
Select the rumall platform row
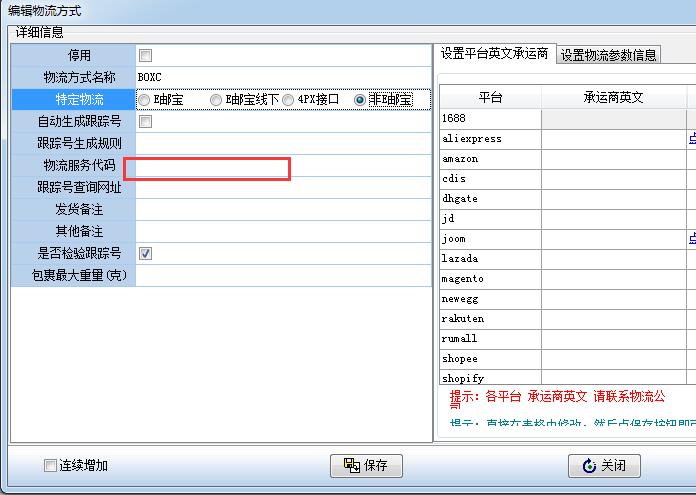pos(490,339)
